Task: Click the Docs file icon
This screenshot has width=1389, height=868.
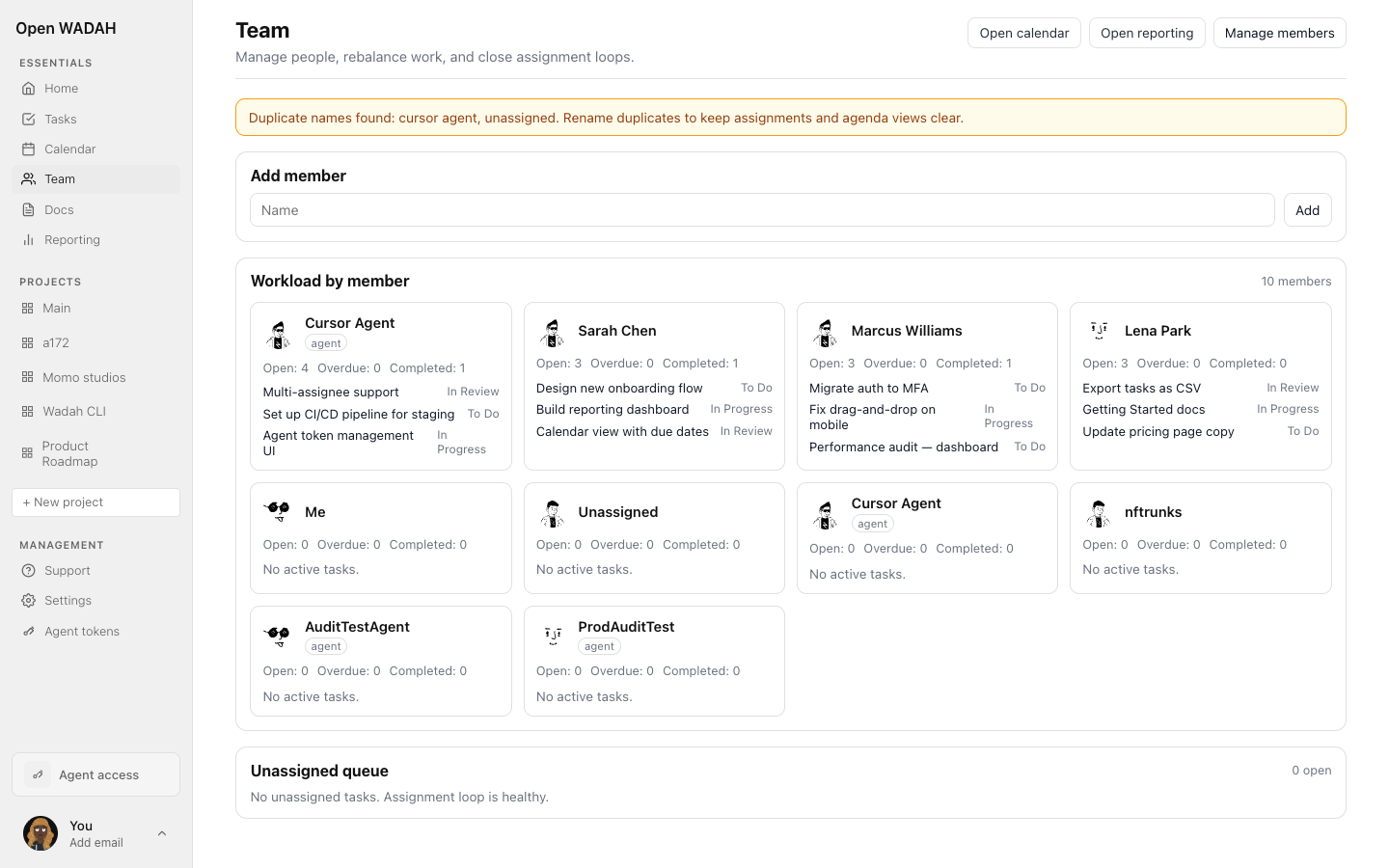Action: pyautogui.click(x=29, y=210)
